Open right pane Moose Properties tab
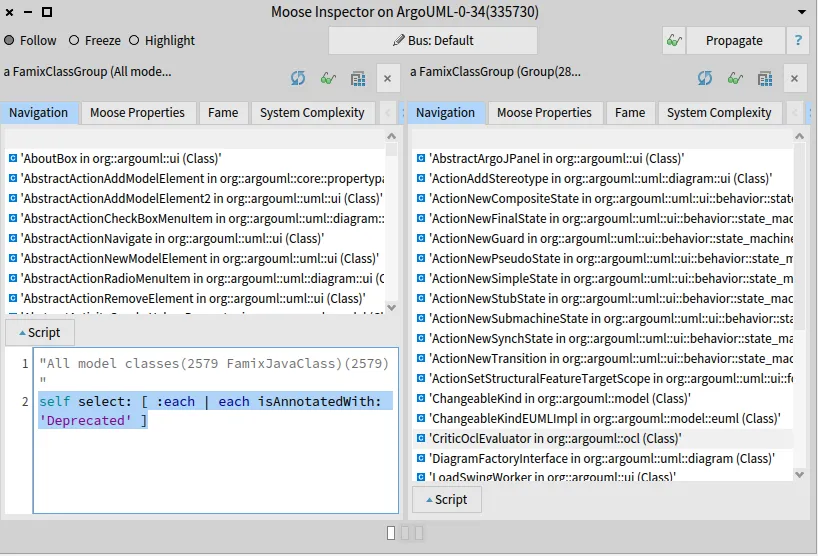This screenshot has width=818, height=556. click(544, 113)
